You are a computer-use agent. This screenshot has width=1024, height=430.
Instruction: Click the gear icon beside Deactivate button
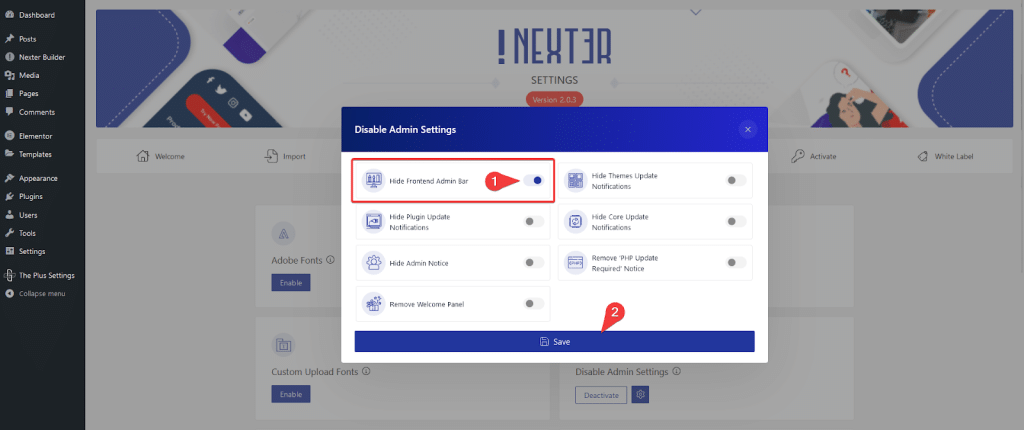point(641,395)
